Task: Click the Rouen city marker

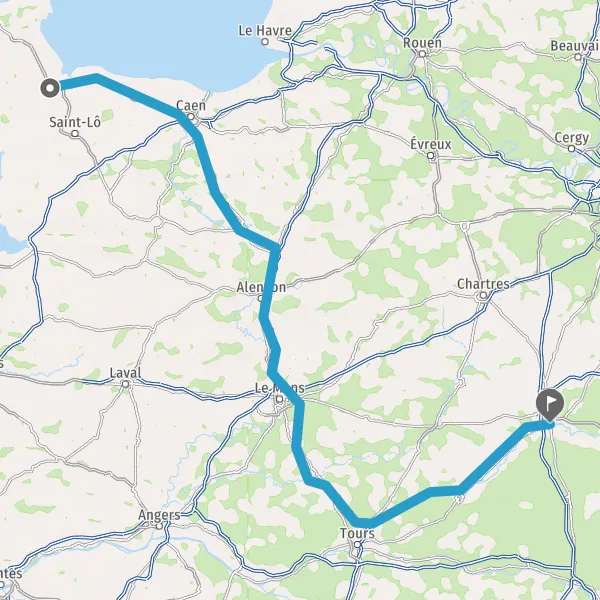Action: point(422,54)
